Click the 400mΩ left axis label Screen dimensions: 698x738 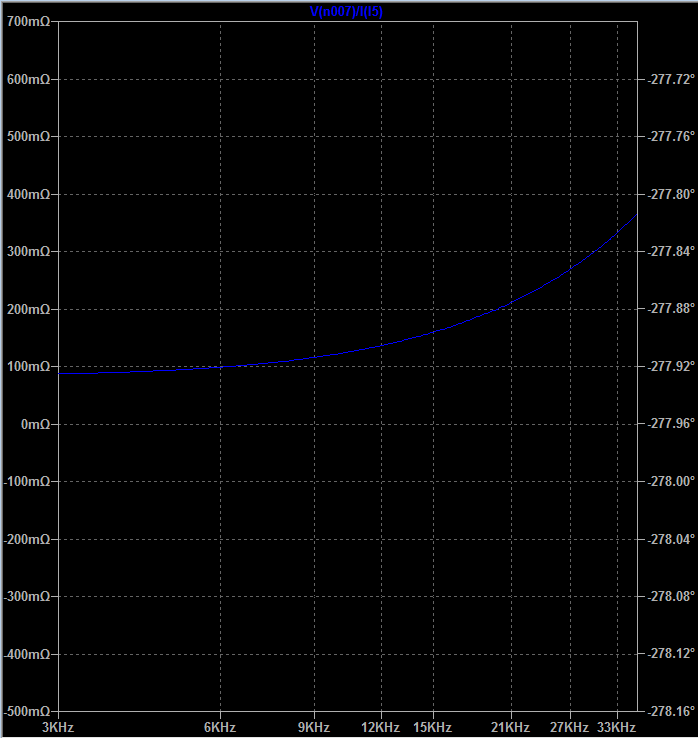pyautogui.click(x=28, y=194)
